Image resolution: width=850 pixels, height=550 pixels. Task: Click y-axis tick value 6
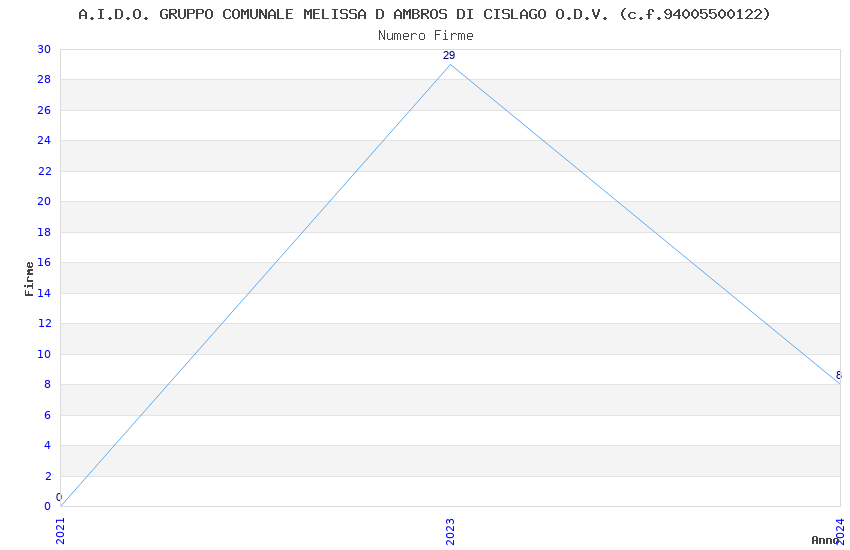point(48,415)
